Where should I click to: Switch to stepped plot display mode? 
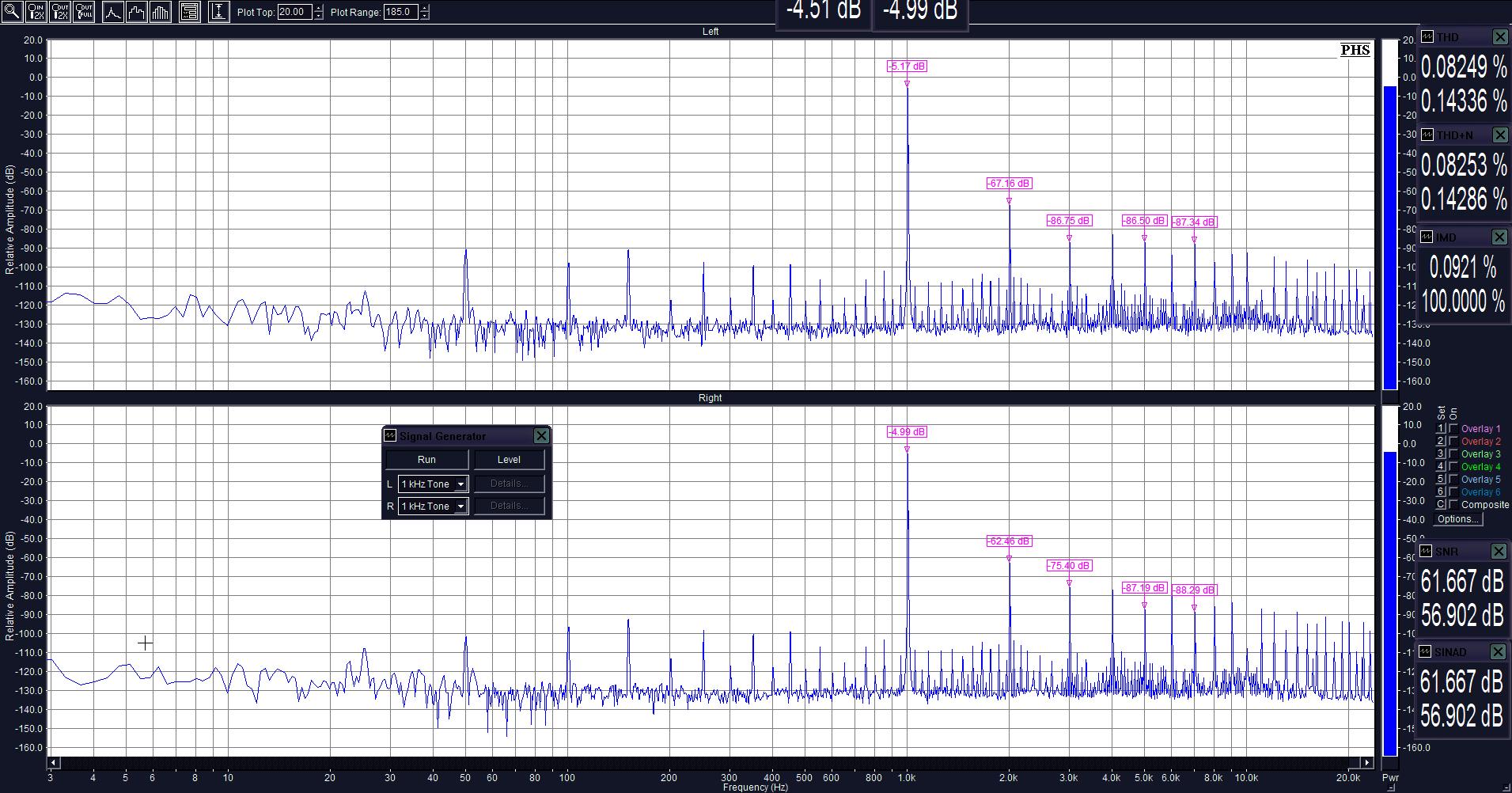coord(137,12)
